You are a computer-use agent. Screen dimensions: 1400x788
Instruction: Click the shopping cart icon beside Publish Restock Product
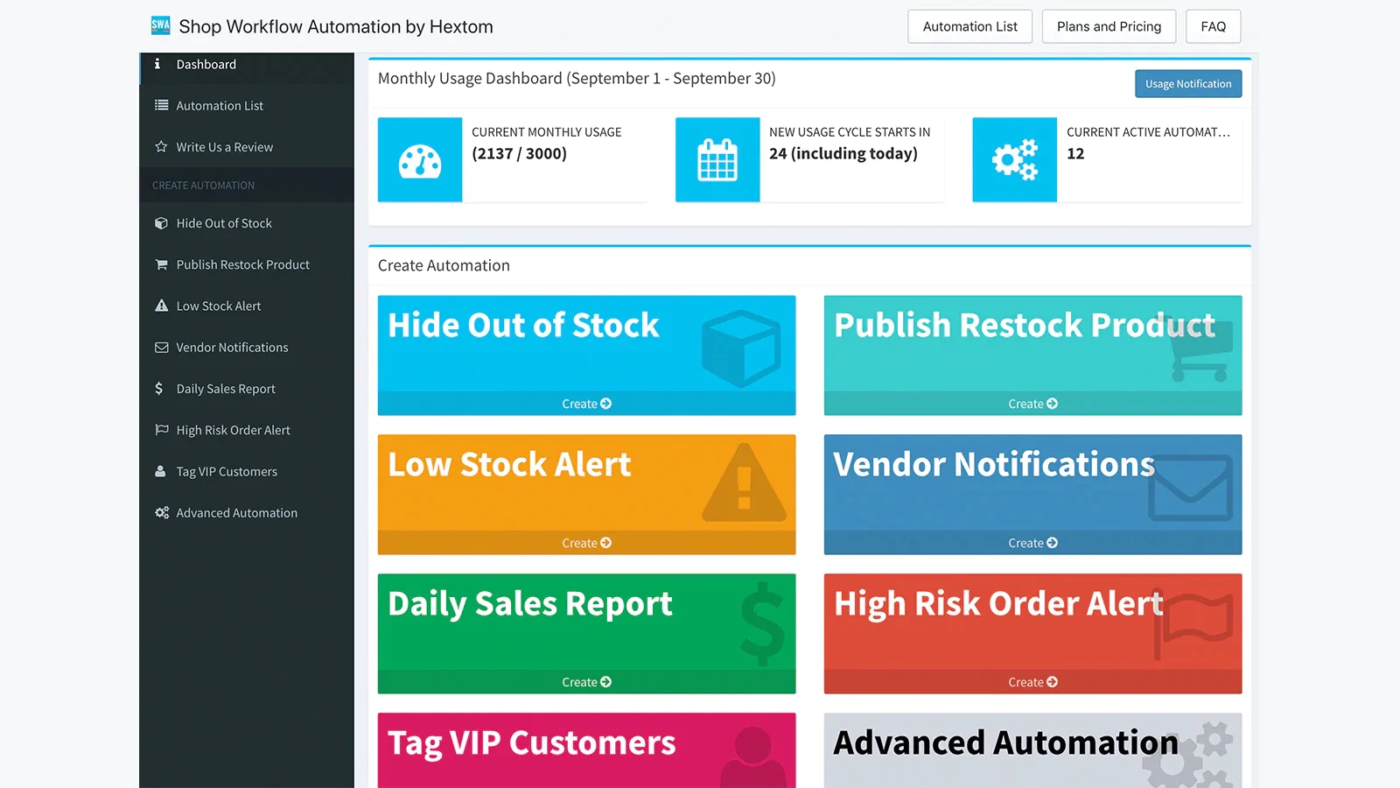[x=161, y=265]
